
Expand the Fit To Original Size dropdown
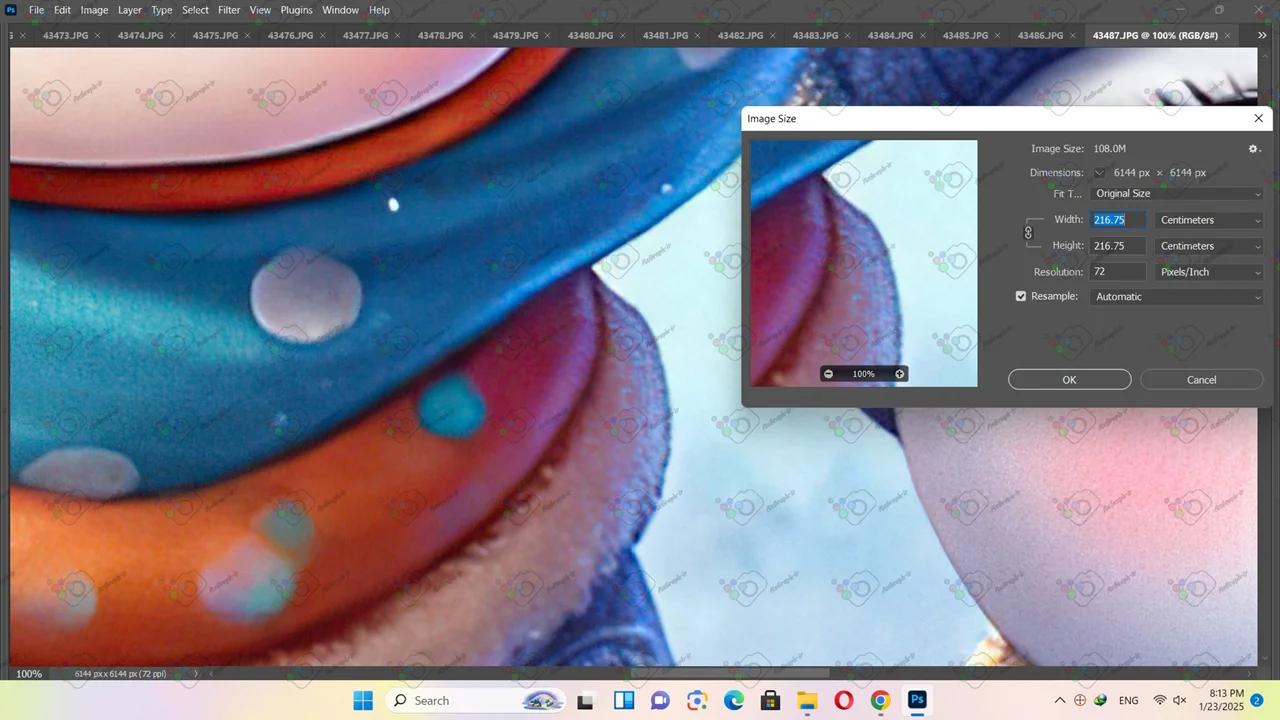pyautogui.click(x=1177, y=194)
